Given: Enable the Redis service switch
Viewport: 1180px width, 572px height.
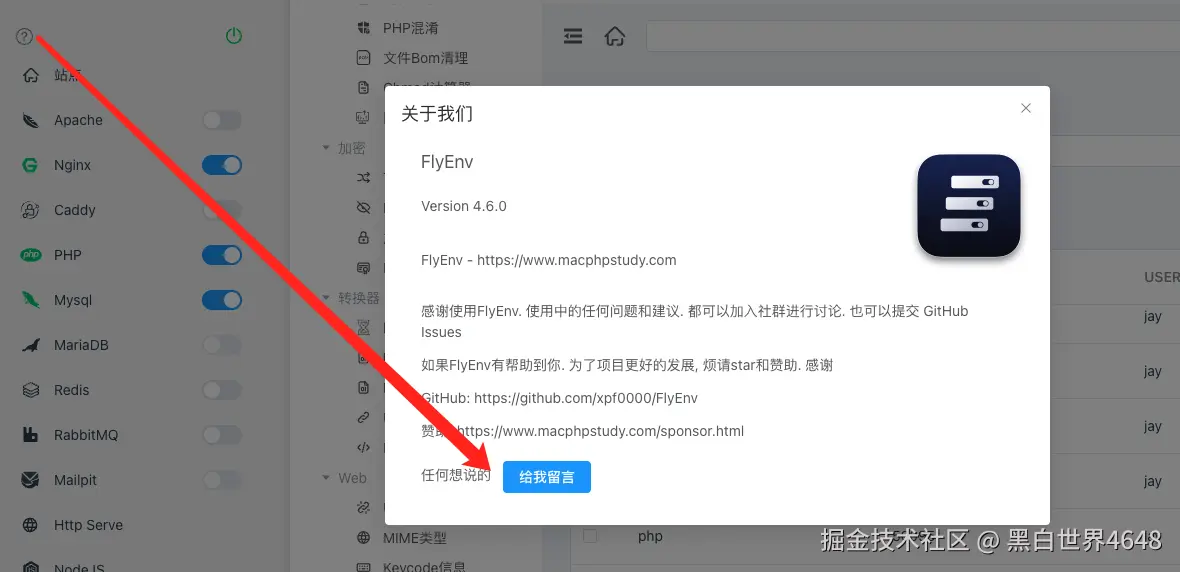Looking at the screenshot, I should 222,391.
